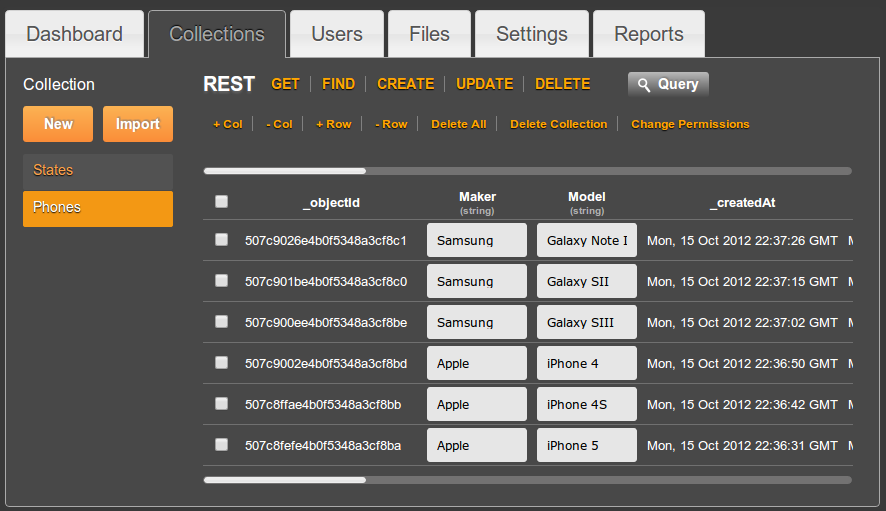Go to the Reports tab

pyautogui.click(x=648, y=35)
